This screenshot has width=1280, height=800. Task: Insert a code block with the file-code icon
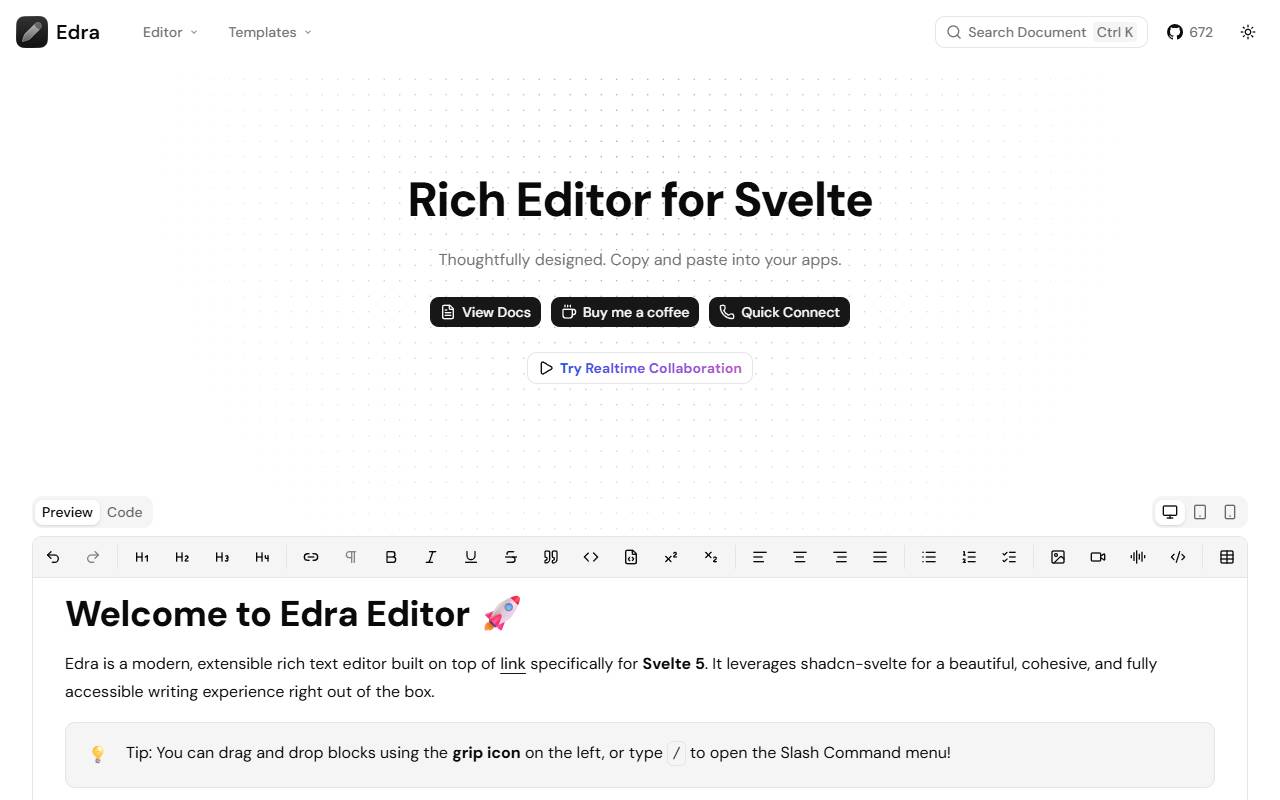pos(631,557)
